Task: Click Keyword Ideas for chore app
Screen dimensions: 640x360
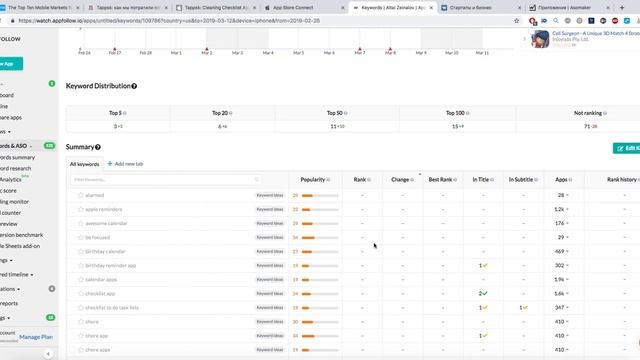Action: tap(270, 336)
